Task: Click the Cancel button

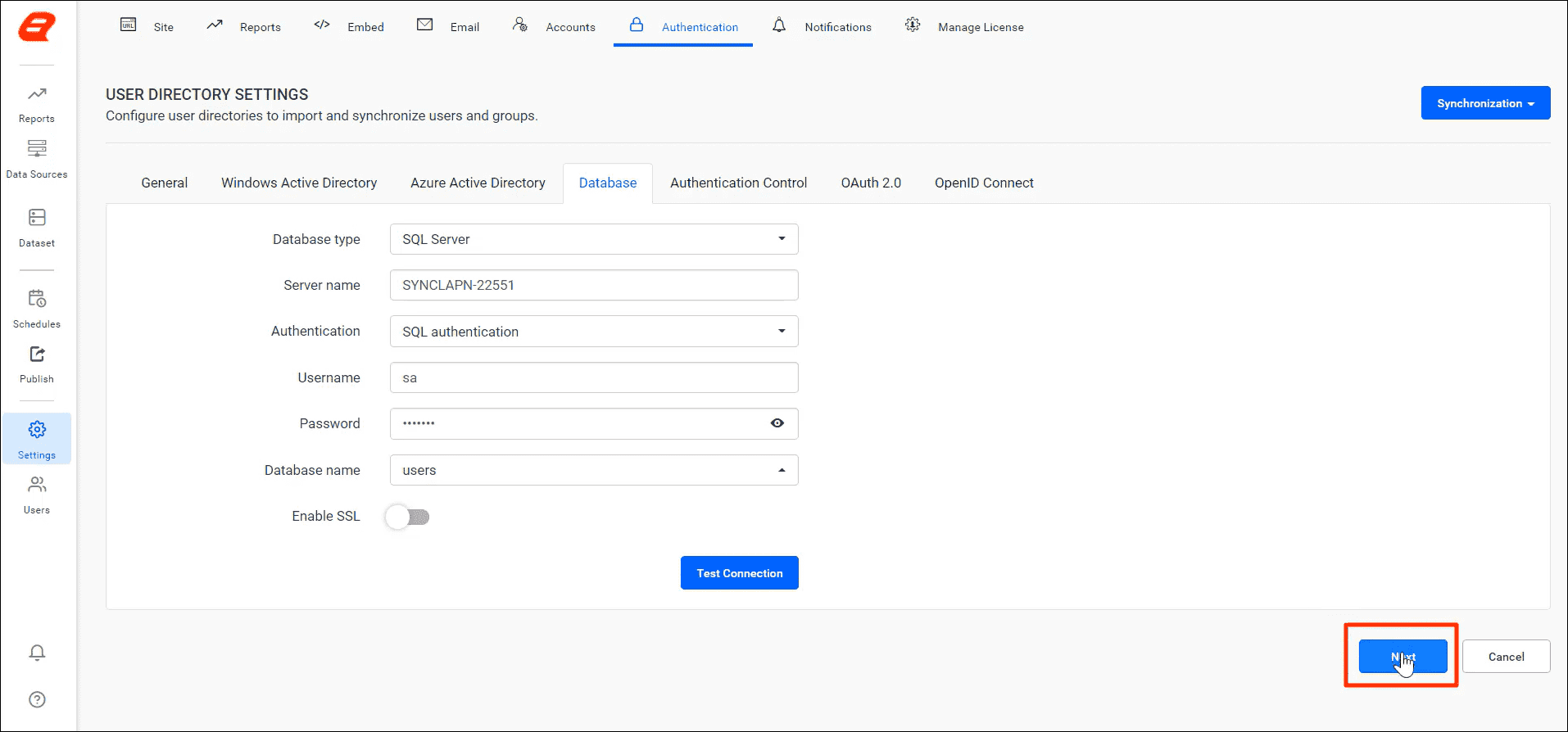Action: pos(1506,657)
